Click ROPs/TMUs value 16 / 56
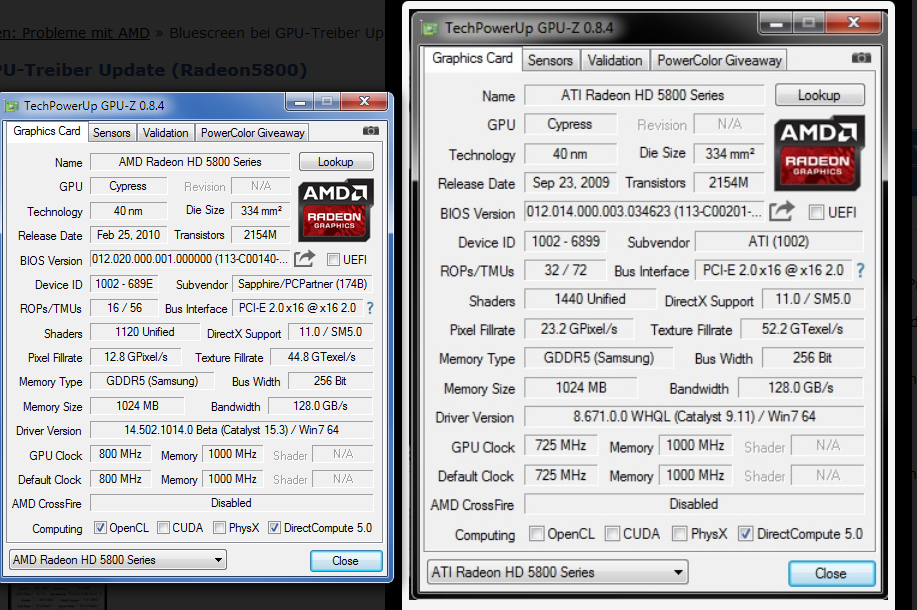The width and height of the screenshot is (917, 610). point(124,308)
